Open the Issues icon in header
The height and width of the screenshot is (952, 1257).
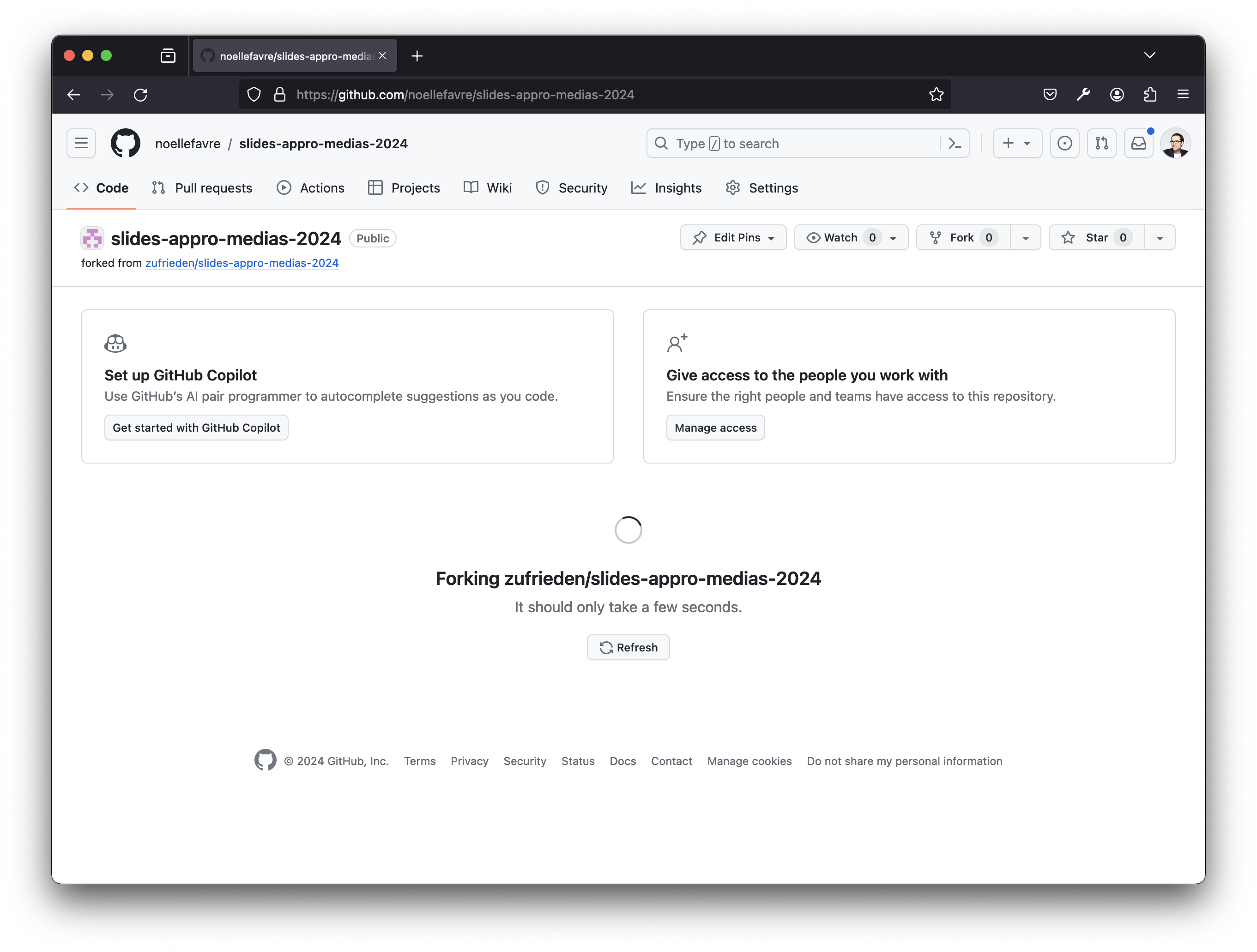[1064, 143]
